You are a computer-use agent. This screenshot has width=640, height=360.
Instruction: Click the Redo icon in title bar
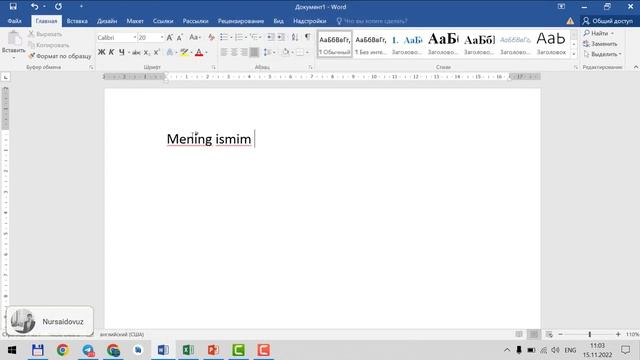click(x=58, y=7)
